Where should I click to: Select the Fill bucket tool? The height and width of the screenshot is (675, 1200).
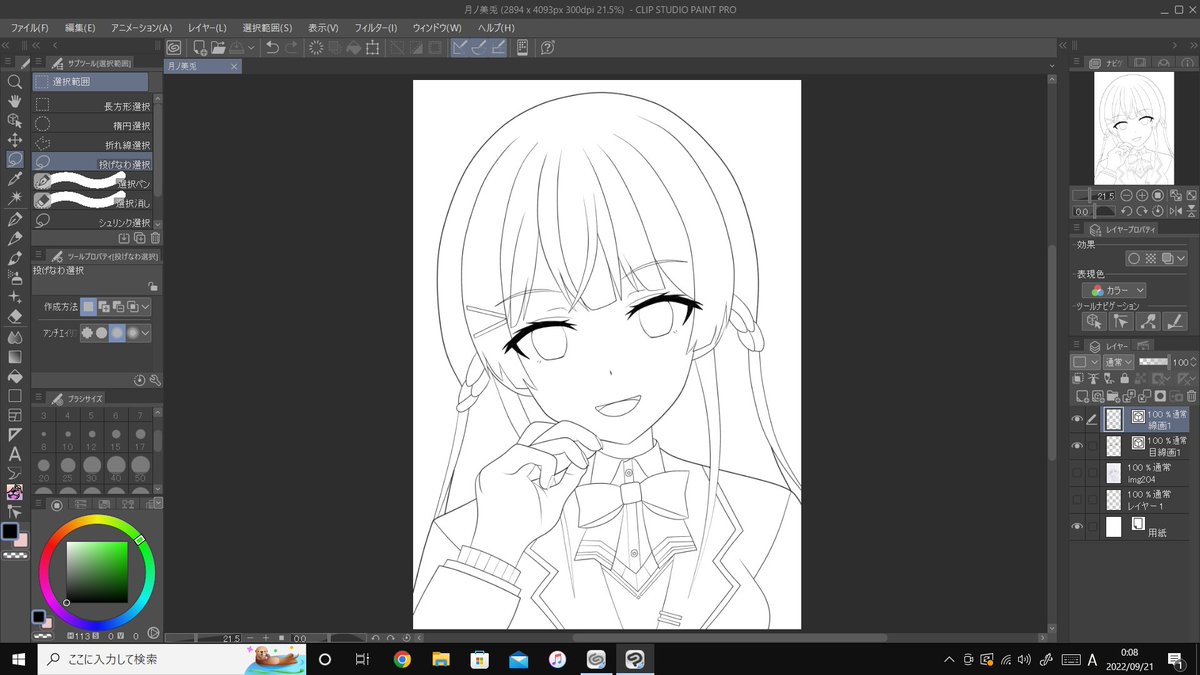[x=15, y=376]
